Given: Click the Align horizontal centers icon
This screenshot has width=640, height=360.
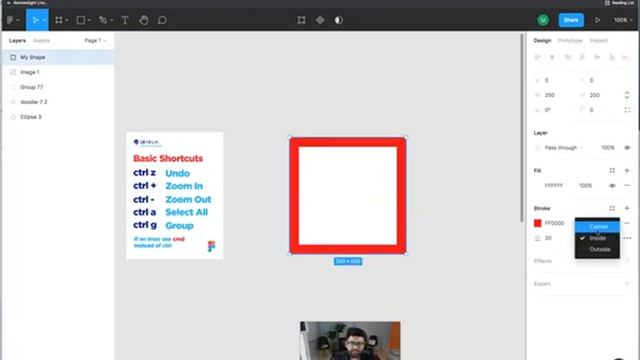Looking at the screenshot, I should point(552,58).
